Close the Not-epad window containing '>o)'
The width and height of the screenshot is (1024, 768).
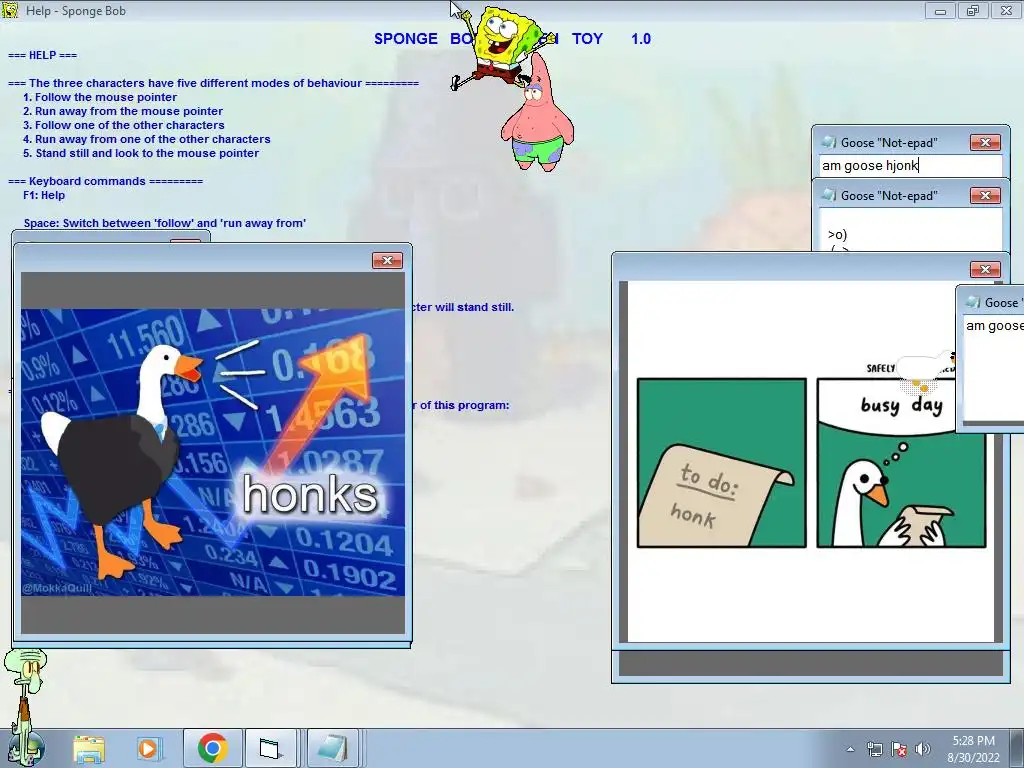pyautogui.click(x=985, y=195)
